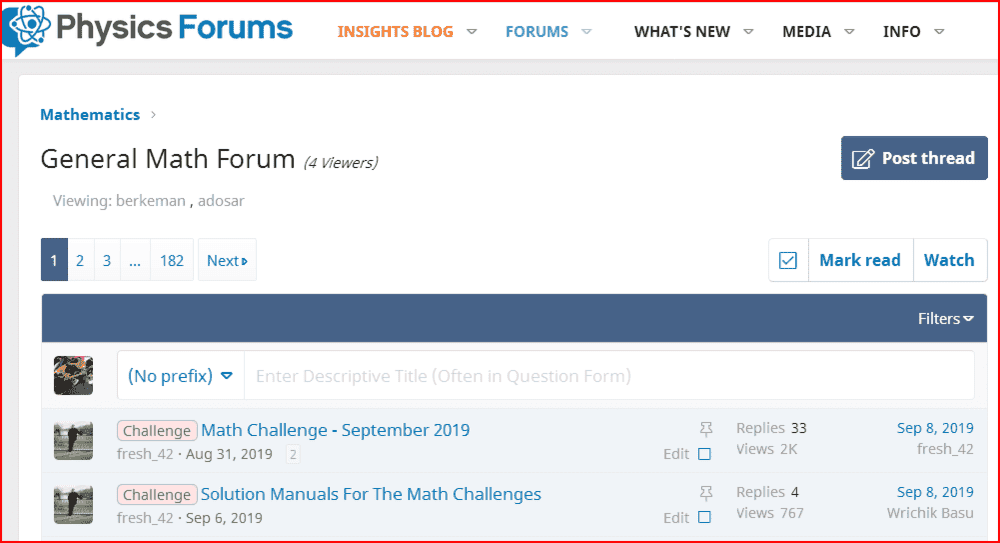Screen dimensions: 1000x543
Task: Open fresh_42 avatar beside Math Challenge thread
Action: click(73, 440)
